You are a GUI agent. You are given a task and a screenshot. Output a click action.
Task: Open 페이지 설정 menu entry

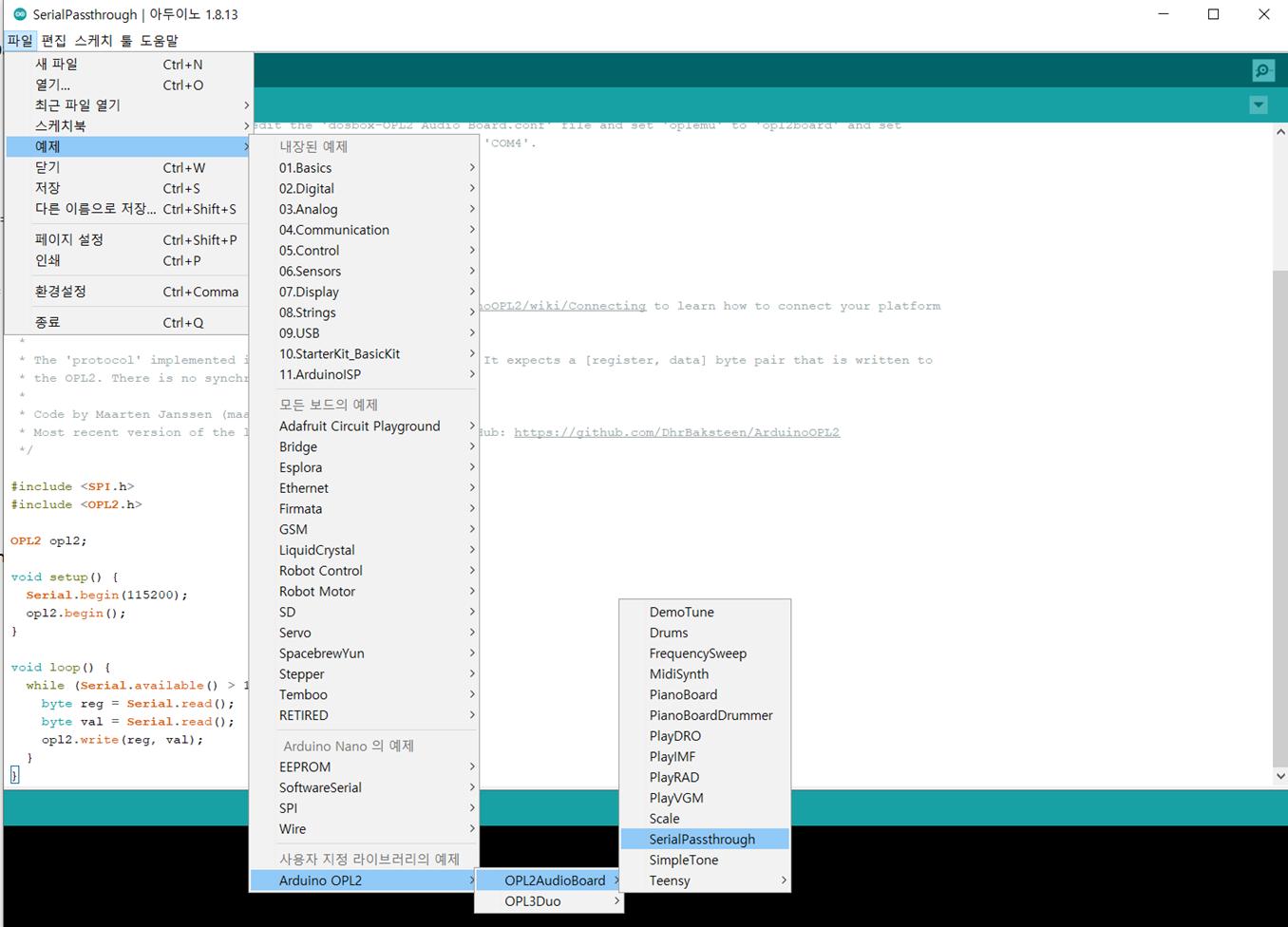pos(129,239)
